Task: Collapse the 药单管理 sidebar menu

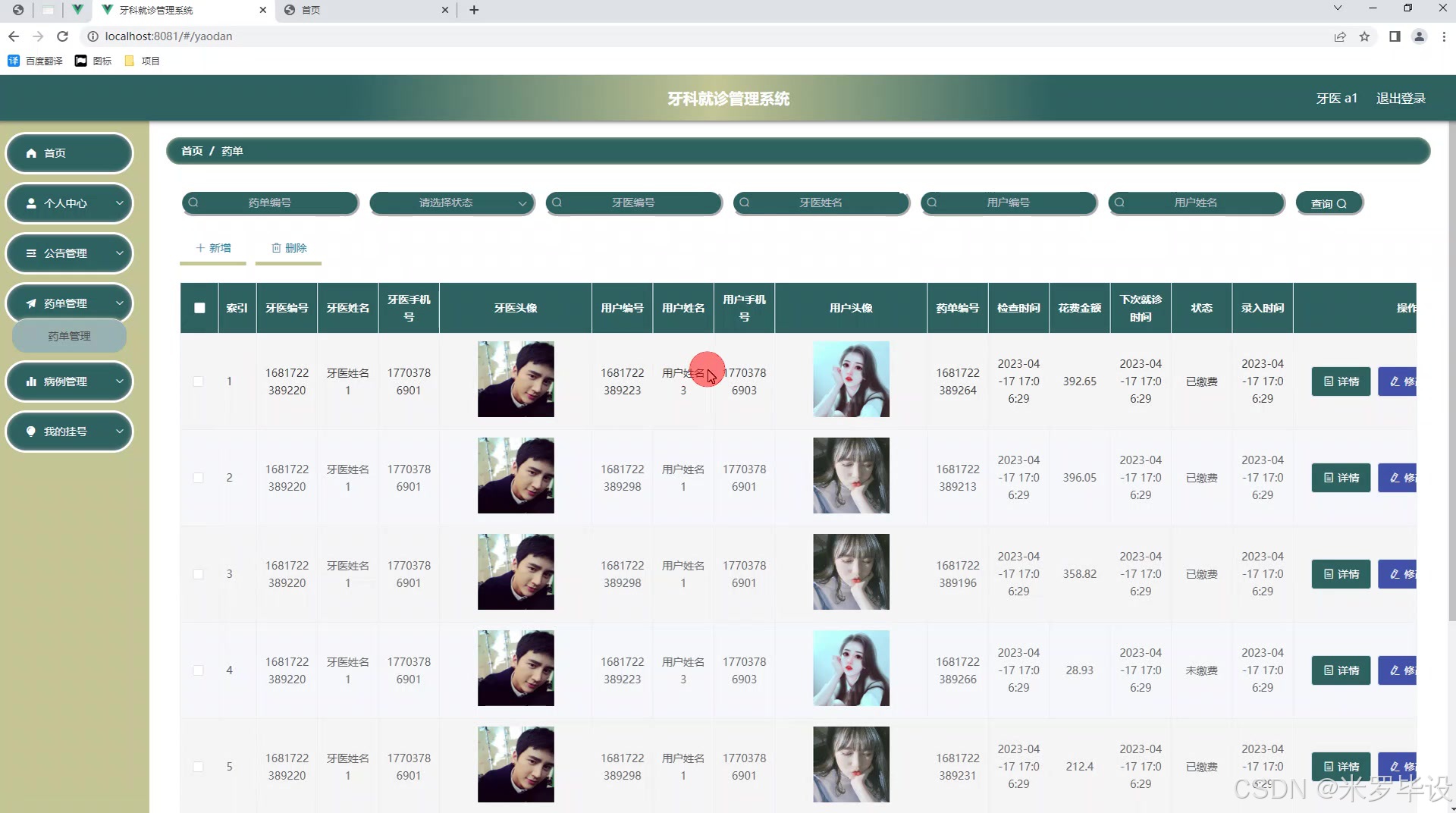Action: point(119,303)
